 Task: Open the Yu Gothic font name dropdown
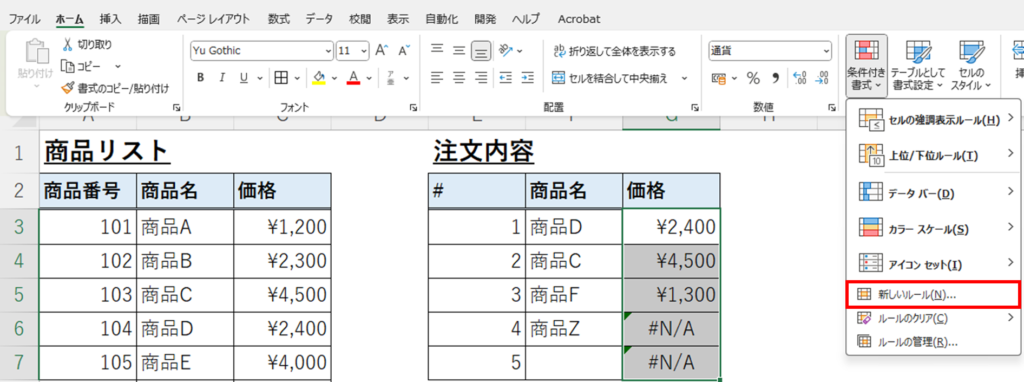coord(328,50)
